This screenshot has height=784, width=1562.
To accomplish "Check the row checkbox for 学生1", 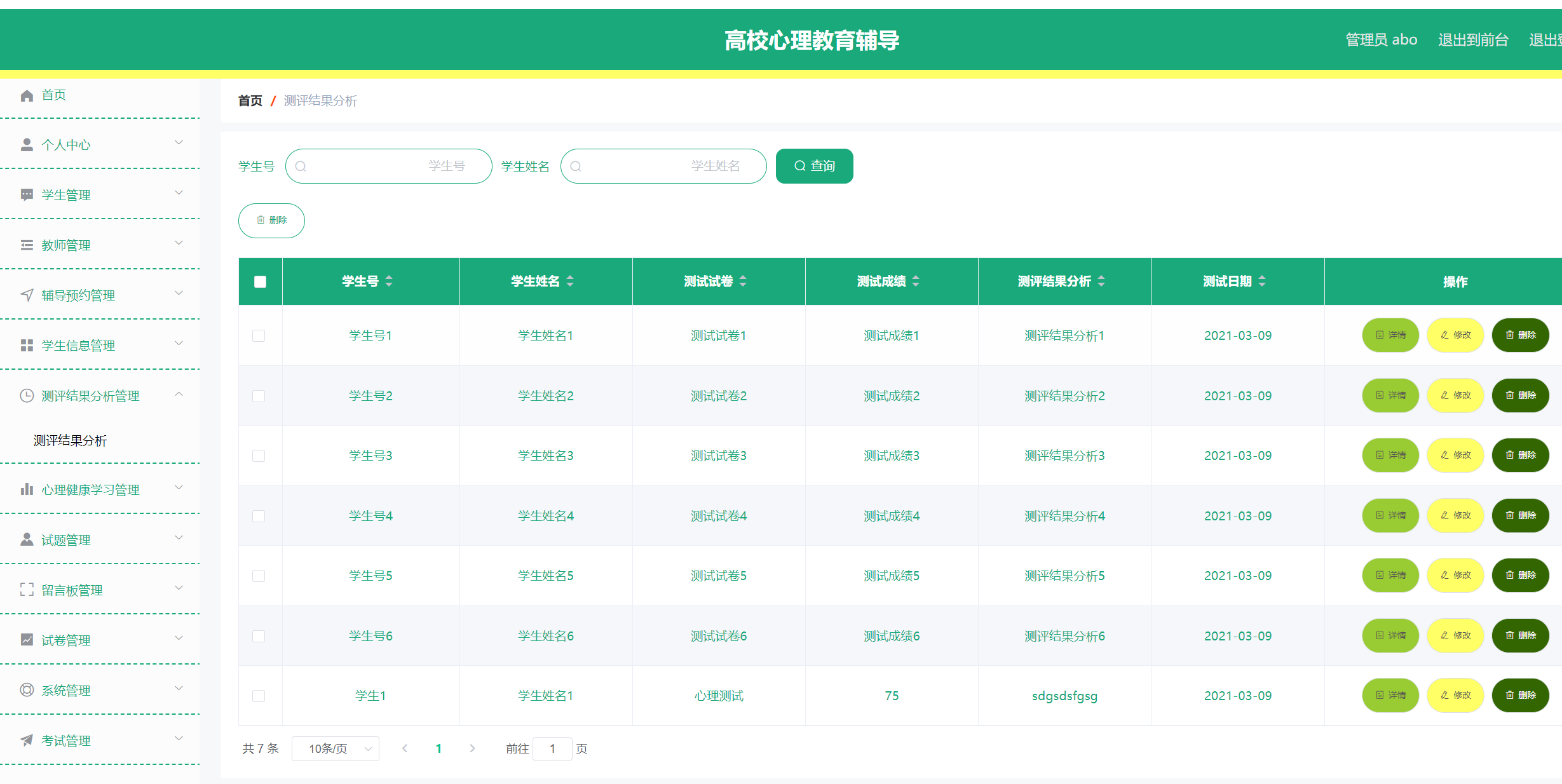I will [259, 696].
